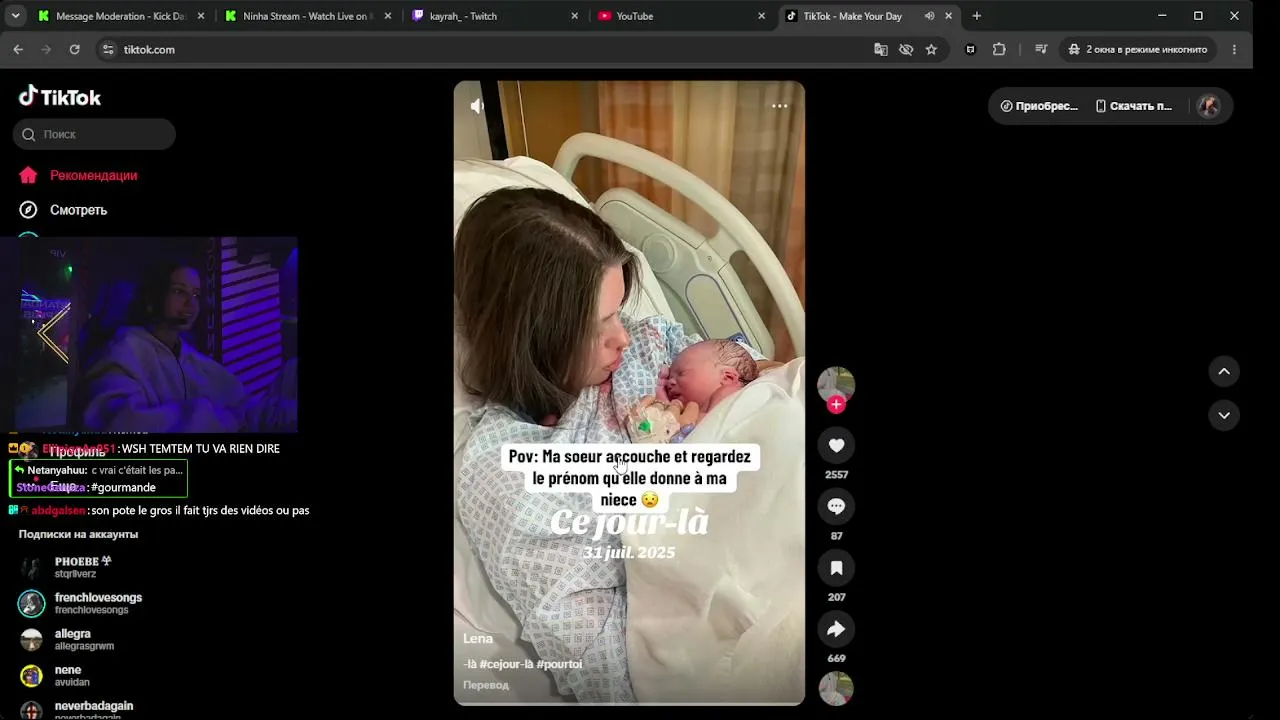Open the Смотреть explore page

tap(64, 210)
